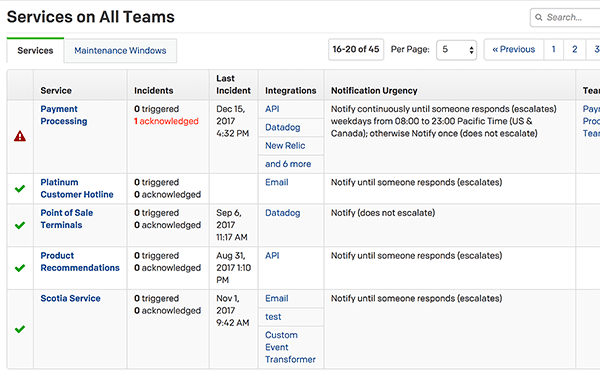Click the green checkmark for Platinum Customer Hotline
This screenshot has width=600, height=375.
click(x=20, y=188)
